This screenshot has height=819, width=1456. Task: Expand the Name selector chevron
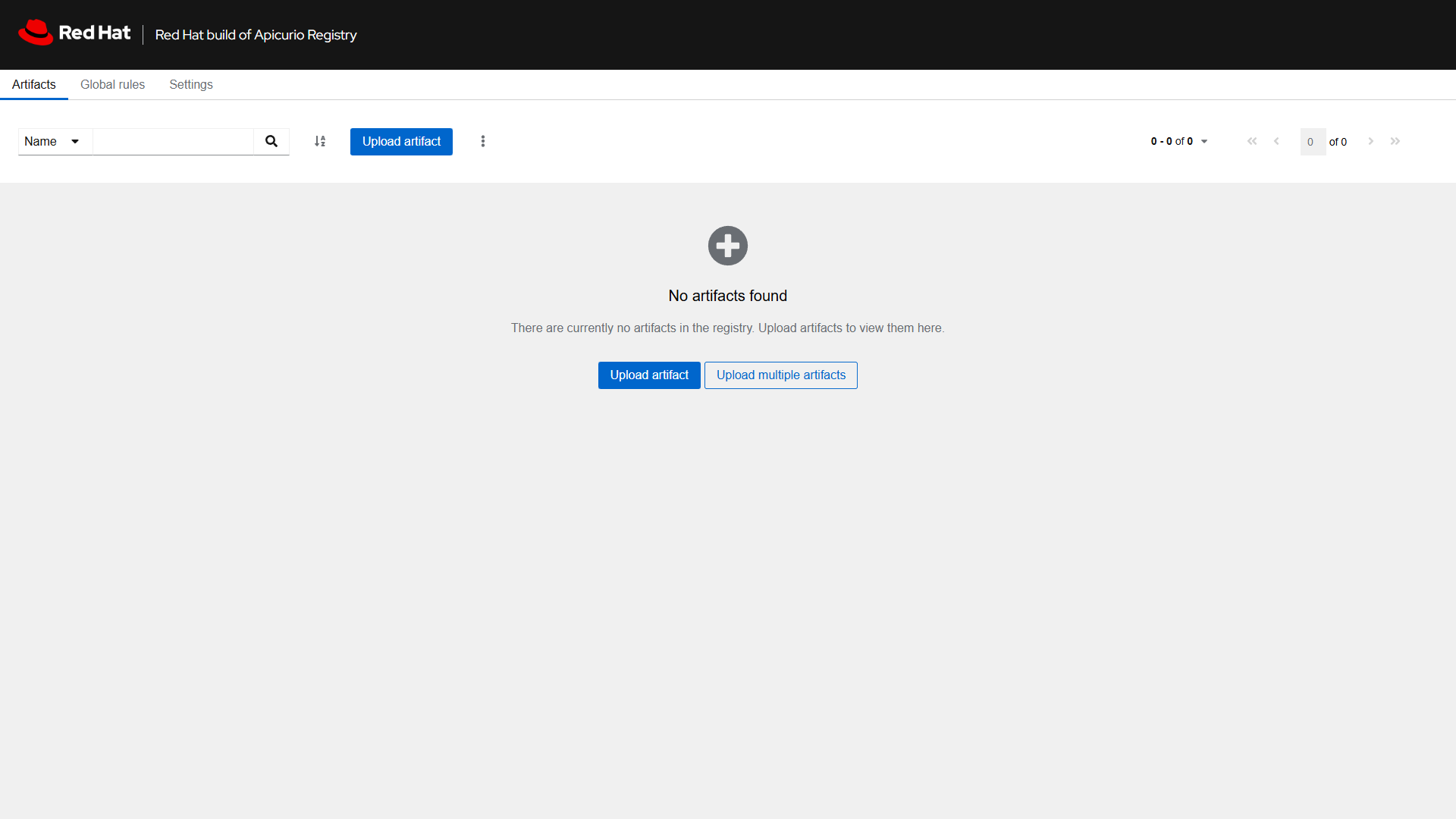tap(74, 141)
